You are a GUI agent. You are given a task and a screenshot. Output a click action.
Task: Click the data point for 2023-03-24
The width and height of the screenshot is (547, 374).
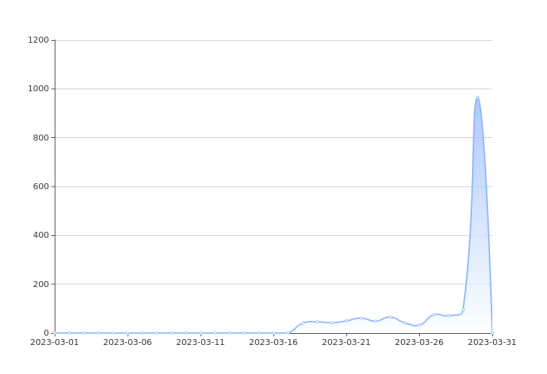390,317
